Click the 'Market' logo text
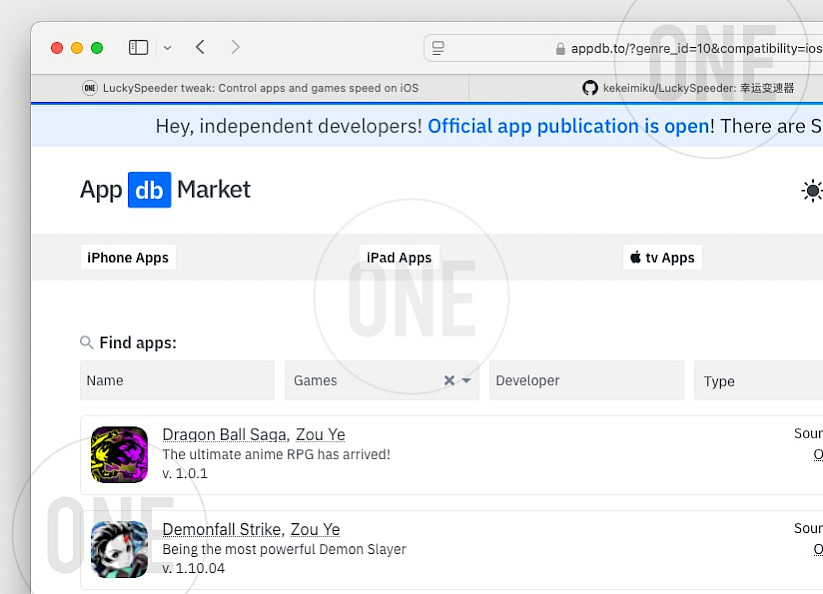This screenshot has height=594, width=823. click(x=214, y=189)
